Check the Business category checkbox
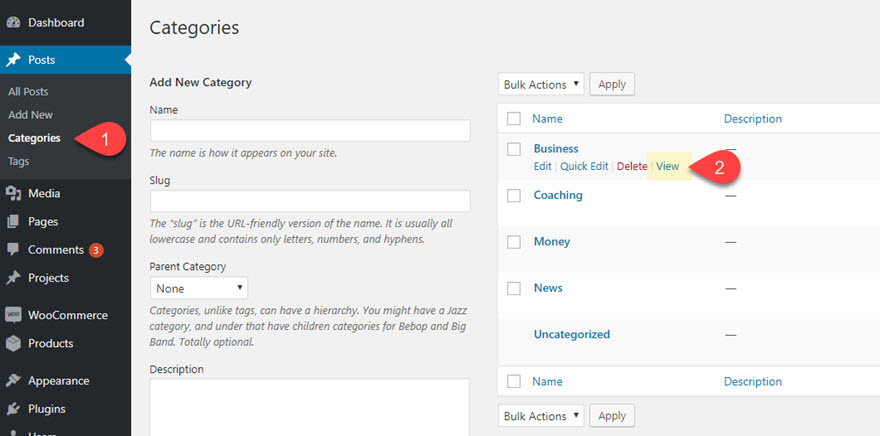Screen dimensions: 880x436 (x=514, y=149)
